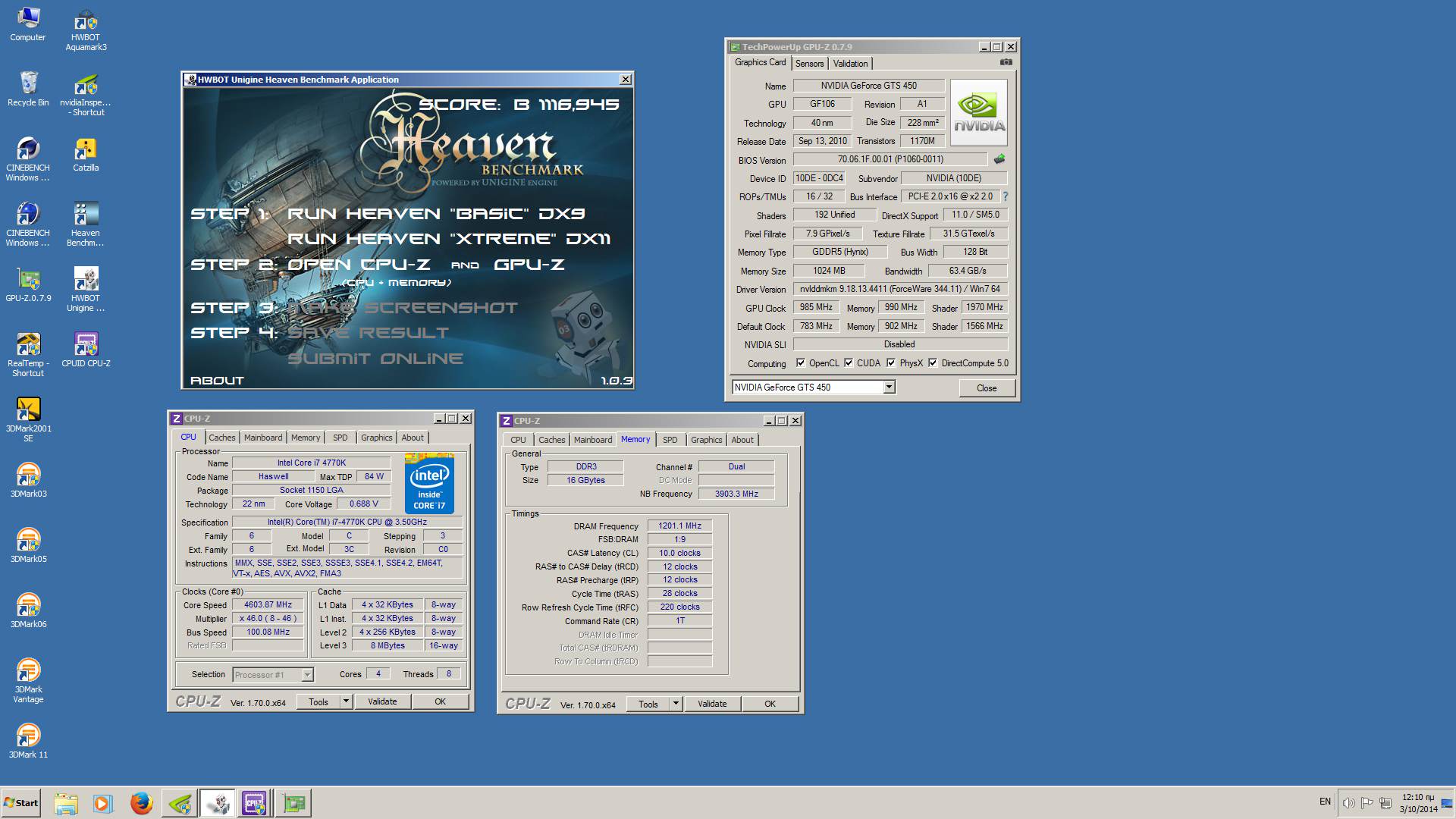Viewport: 1456px width, 819px height.
Task: Open Windows Explorer from the taskbar
Action: pos(66,803)
